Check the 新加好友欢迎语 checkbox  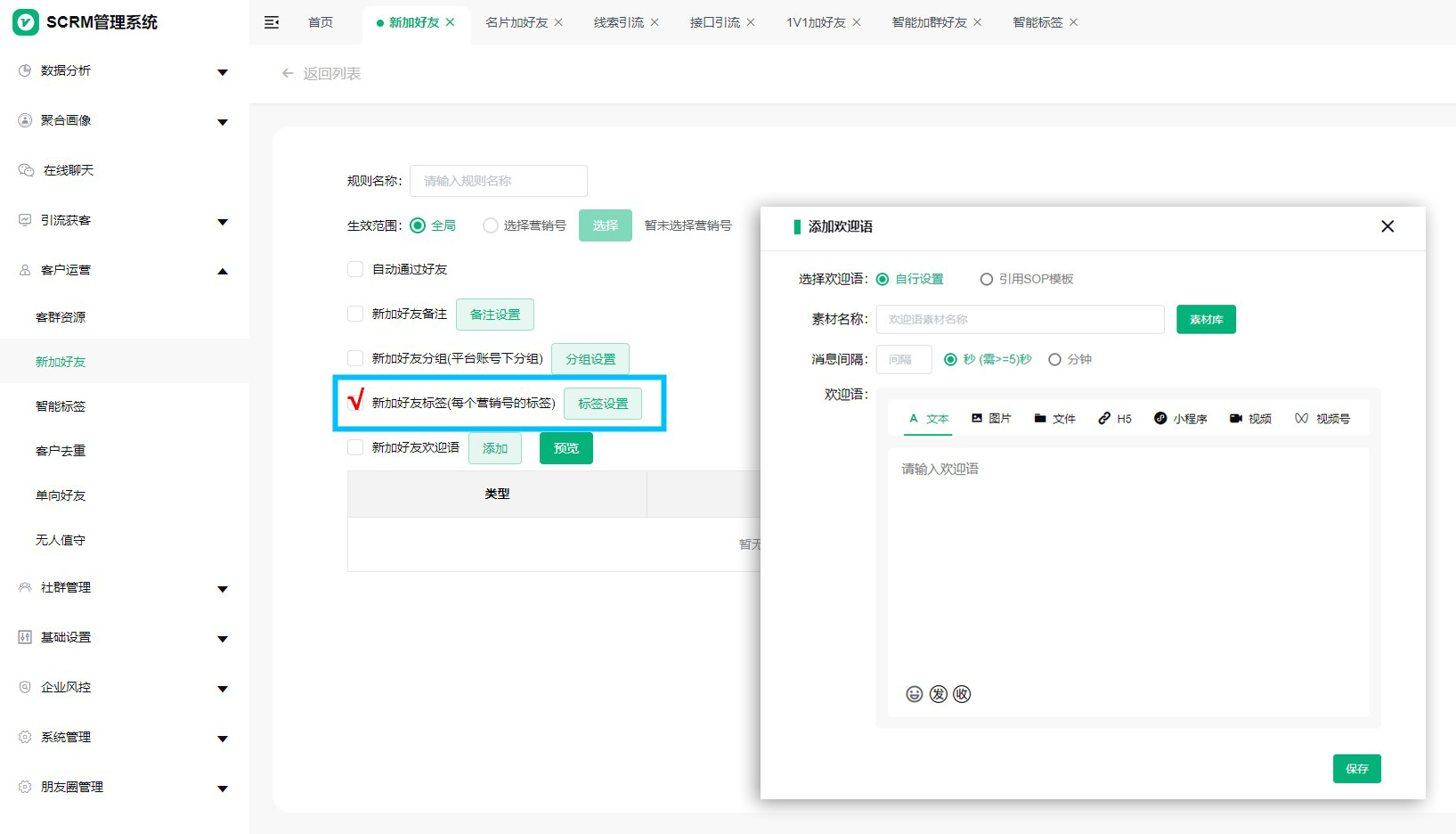click(x=355, y=447)
